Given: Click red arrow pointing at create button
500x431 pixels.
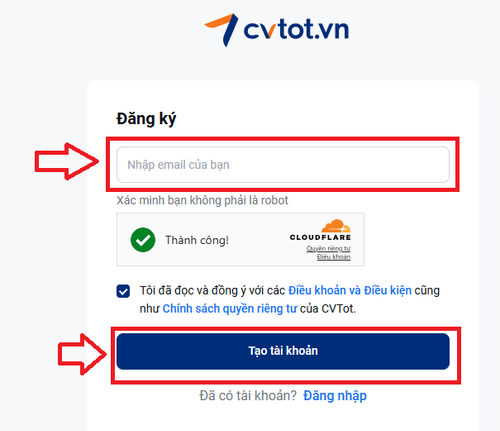Looking at the screenshot, I should [82, 354].
